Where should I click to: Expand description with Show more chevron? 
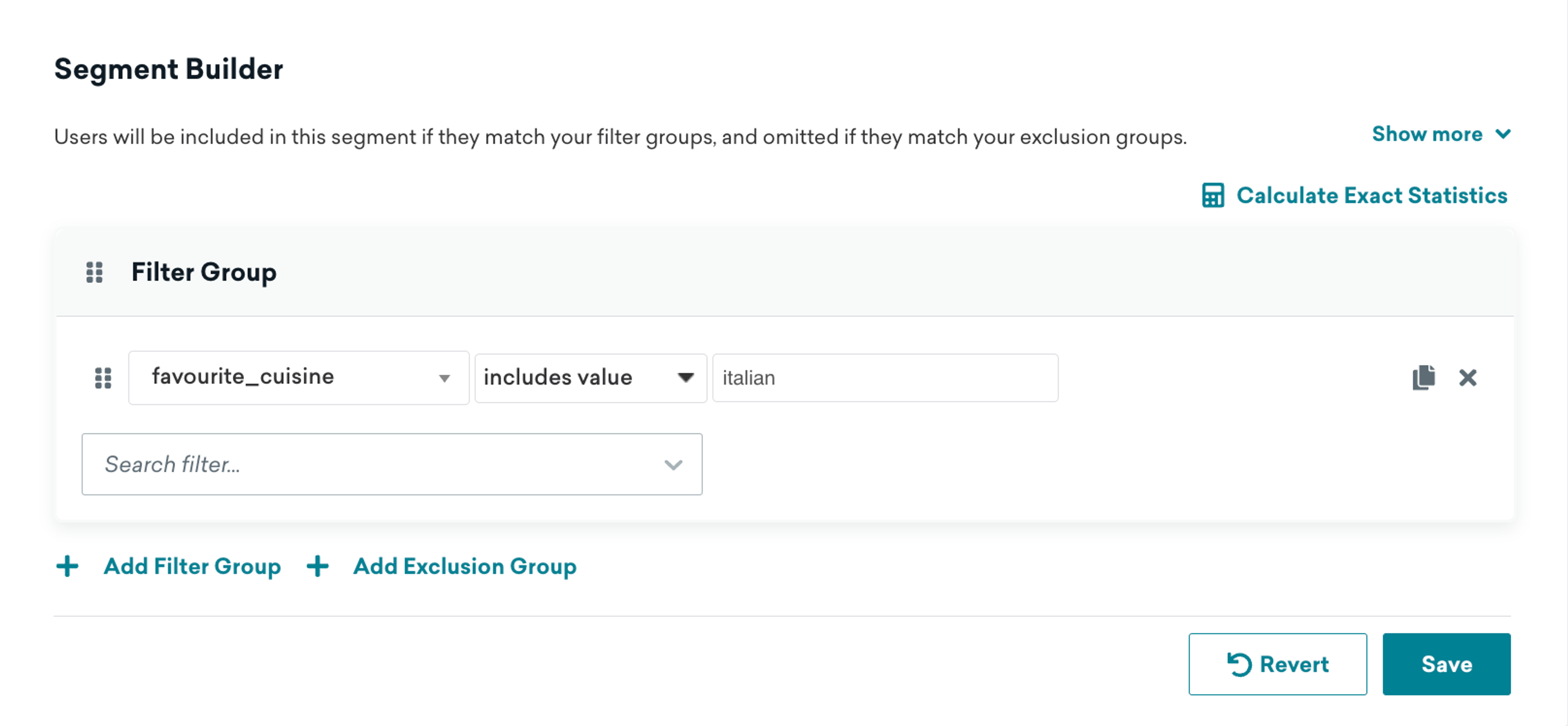click(x=1503, y=134)
